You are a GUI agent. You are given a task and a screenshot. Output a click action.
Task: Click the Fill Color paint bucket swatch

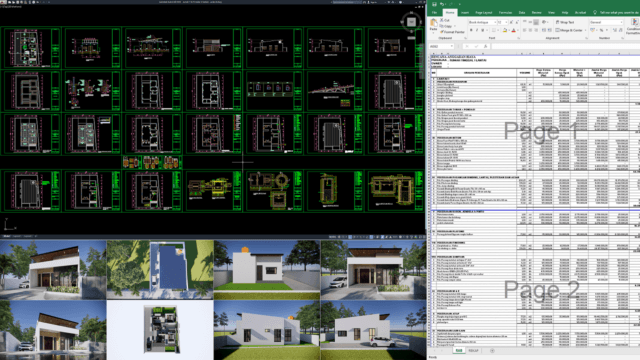pyautogui.click(x=504, y=30)
